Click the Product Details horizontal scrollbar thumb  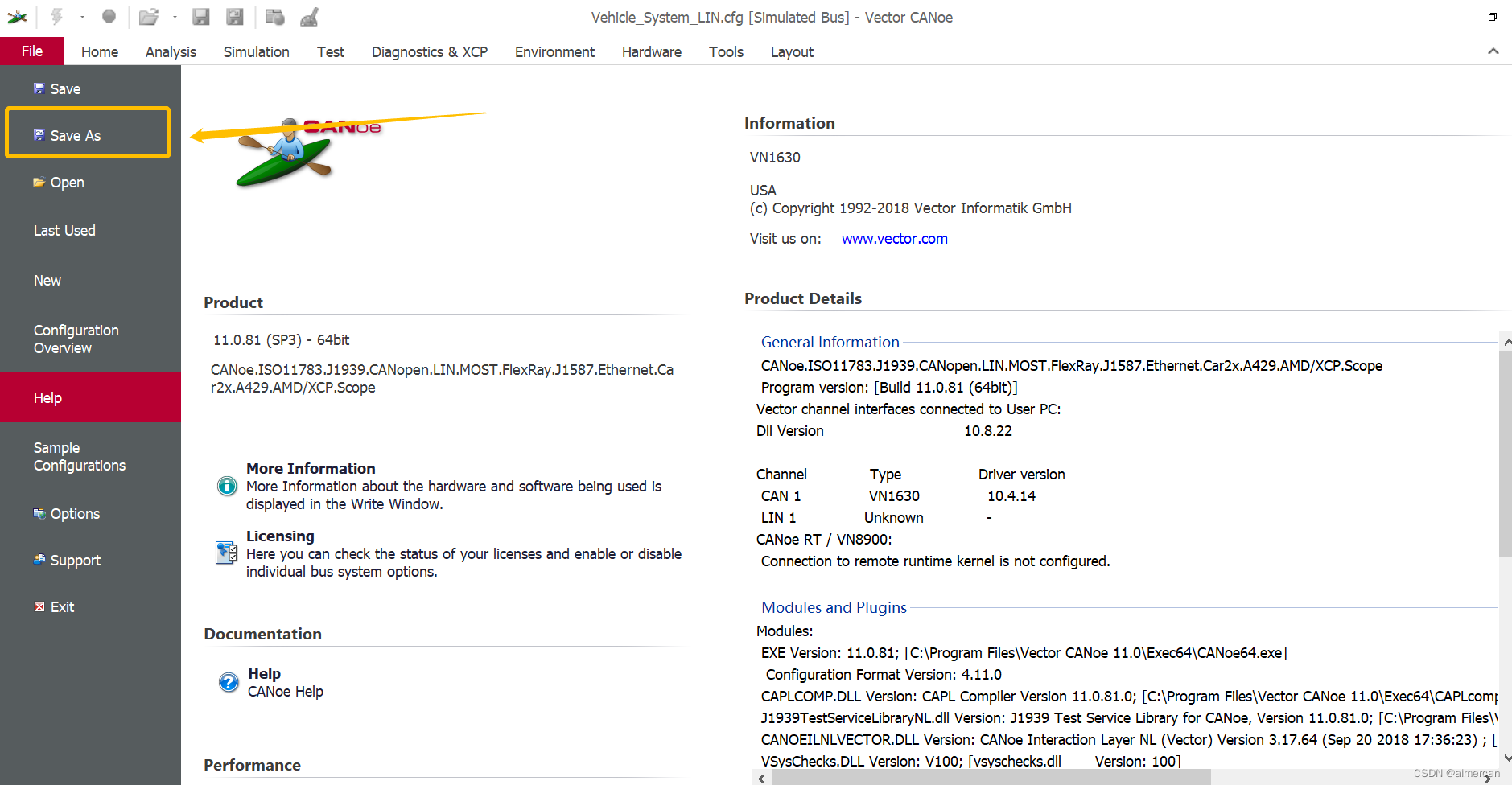(991, 778)
